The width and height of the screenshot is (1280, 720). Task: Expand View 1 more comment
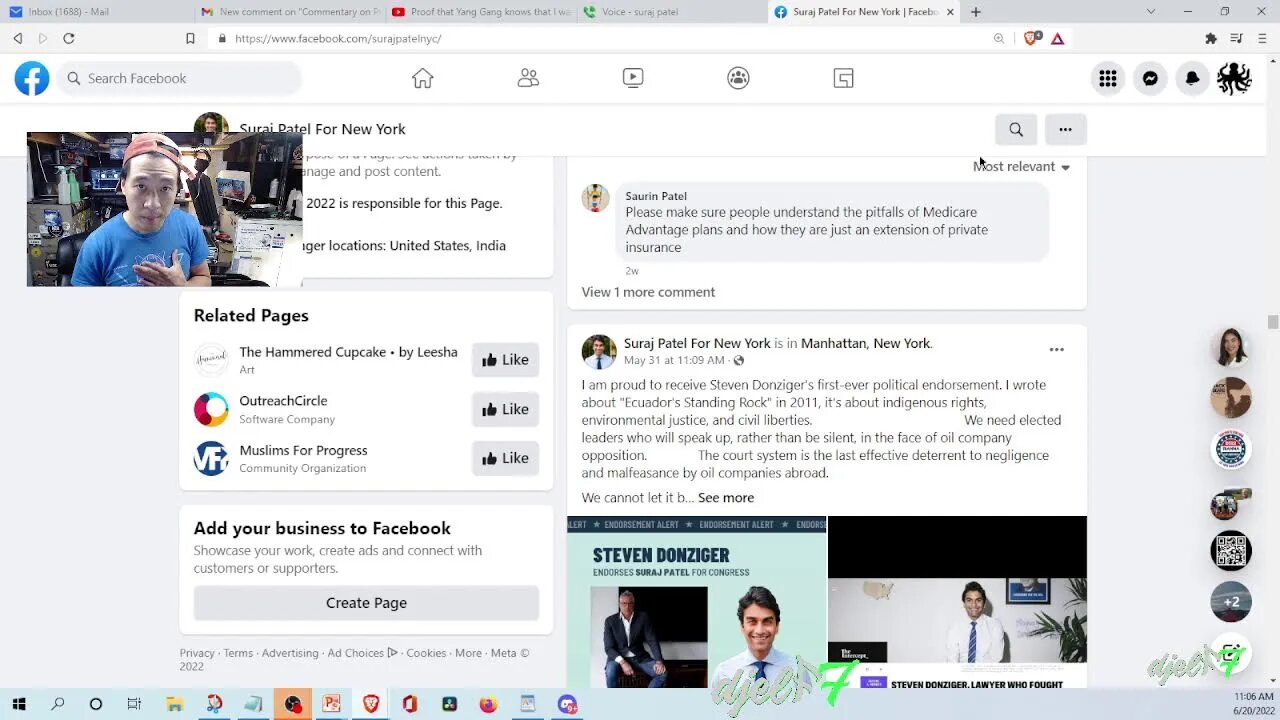tap(648, 292)
